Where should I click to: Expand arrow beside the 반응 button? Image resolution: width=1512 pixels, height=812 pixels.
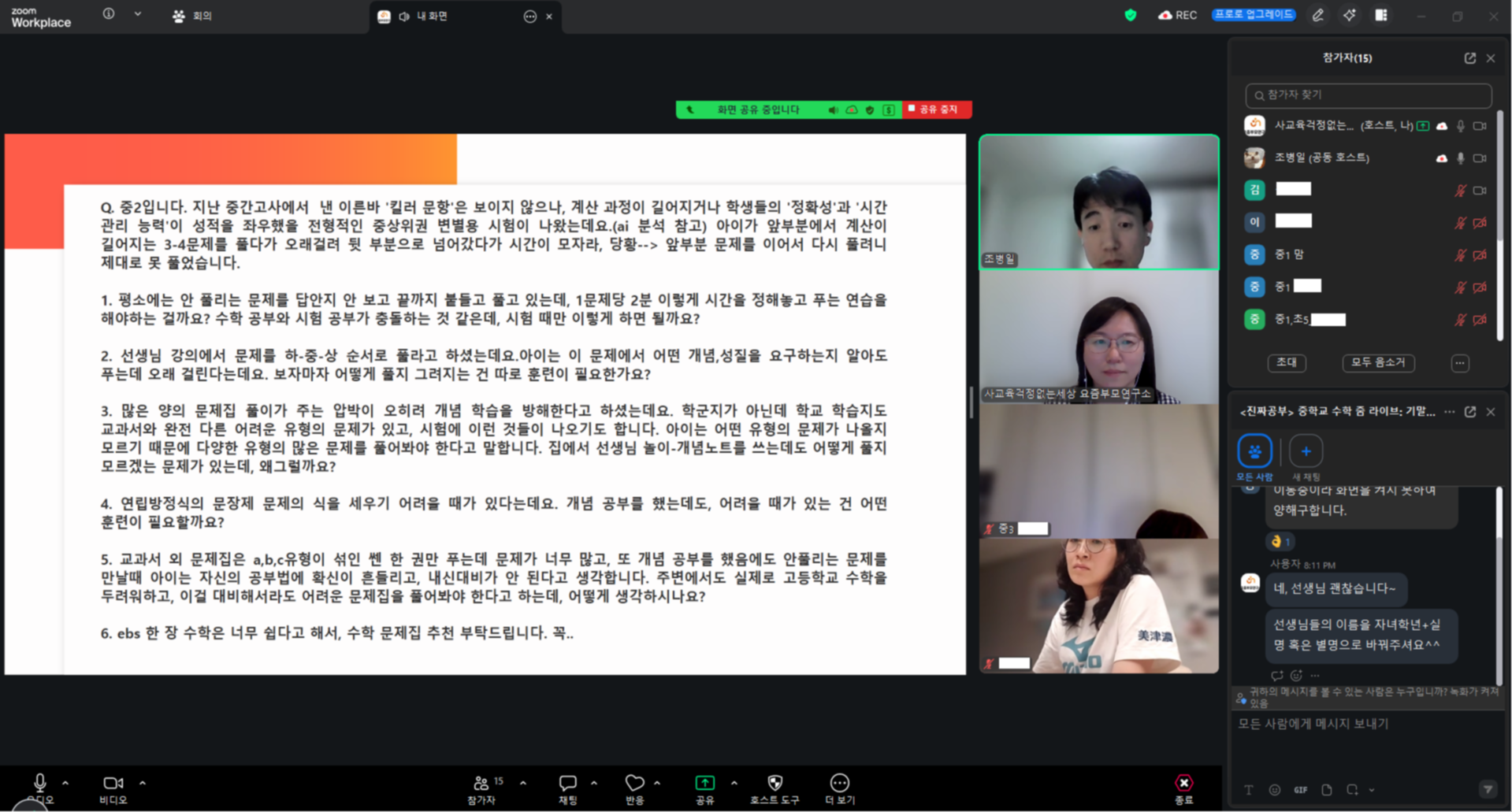657,783
